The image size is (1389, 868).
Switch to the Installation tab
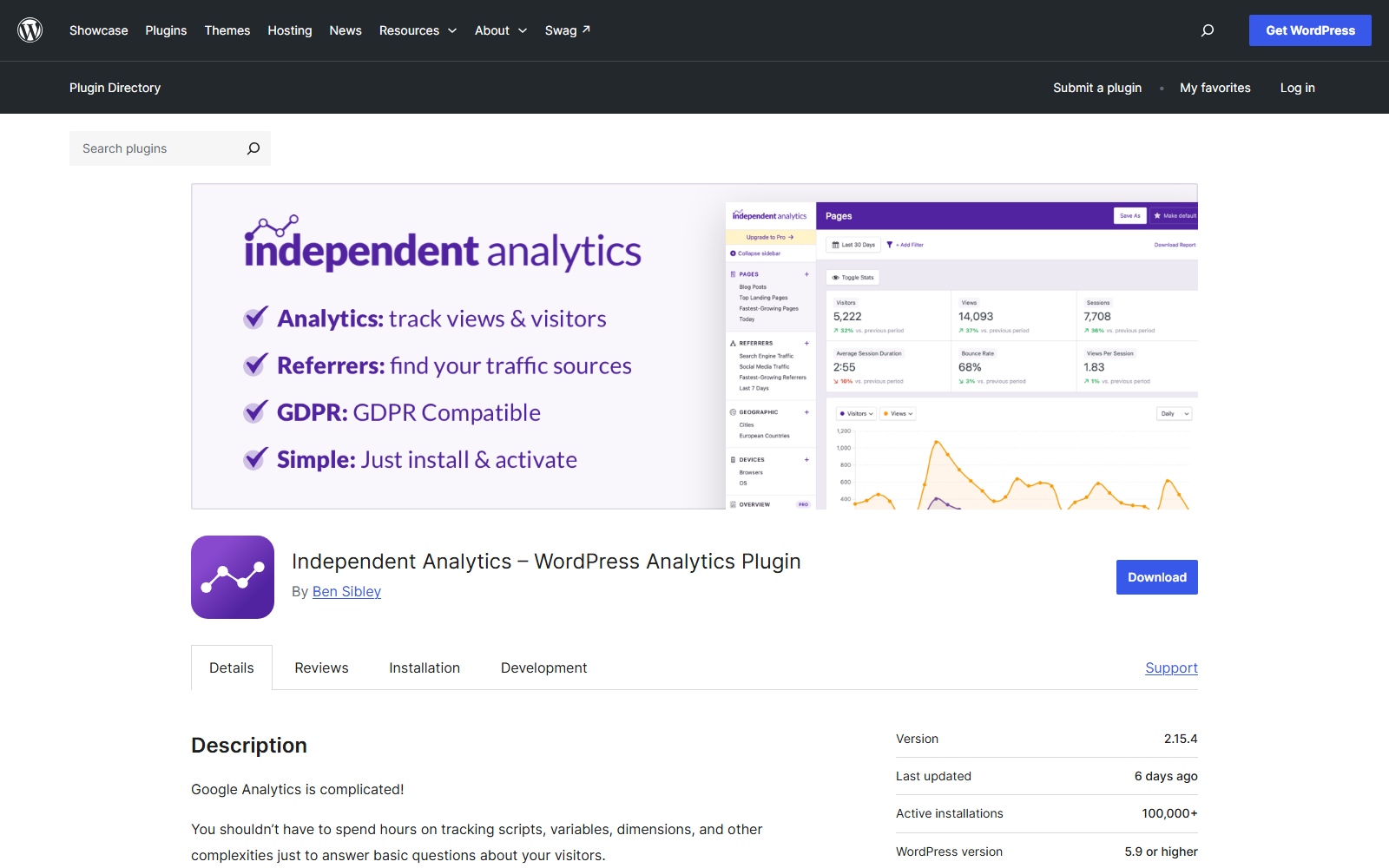click(x=425, y=667)
